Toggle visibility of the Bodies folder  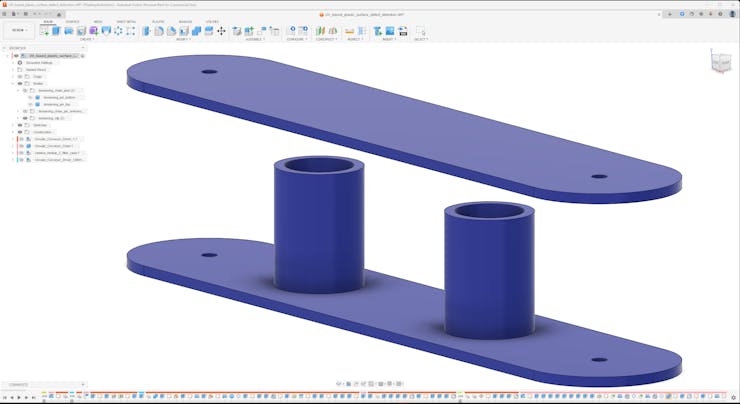(20, 83)
